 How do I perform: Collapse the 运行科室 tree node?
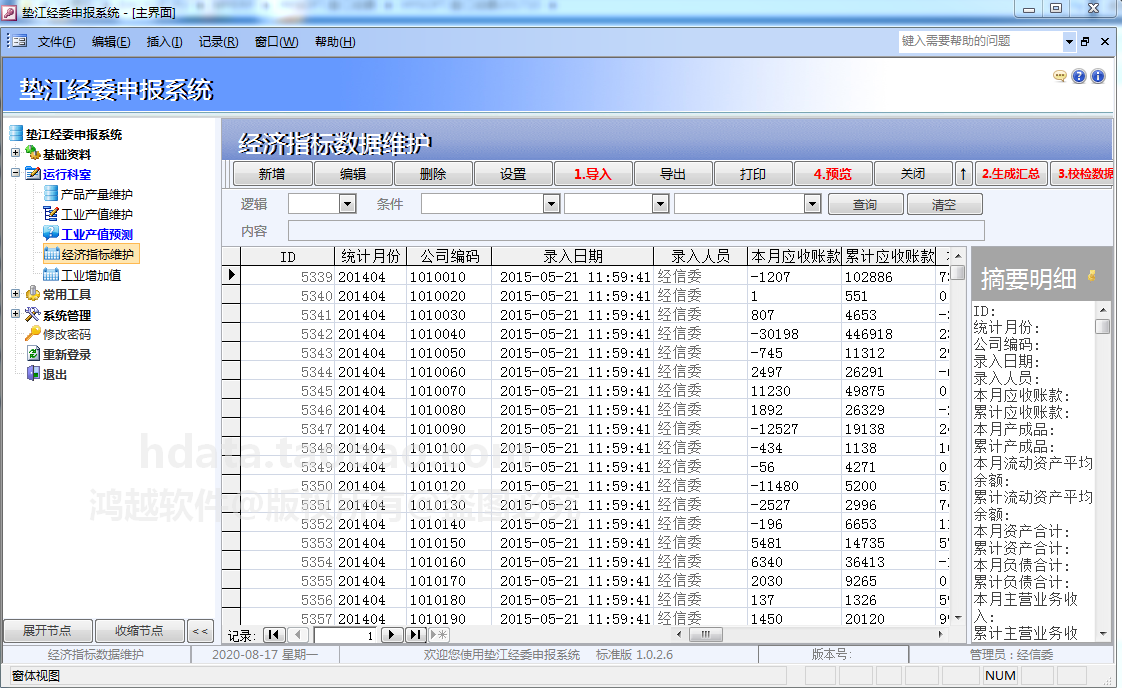click(15, 173)
